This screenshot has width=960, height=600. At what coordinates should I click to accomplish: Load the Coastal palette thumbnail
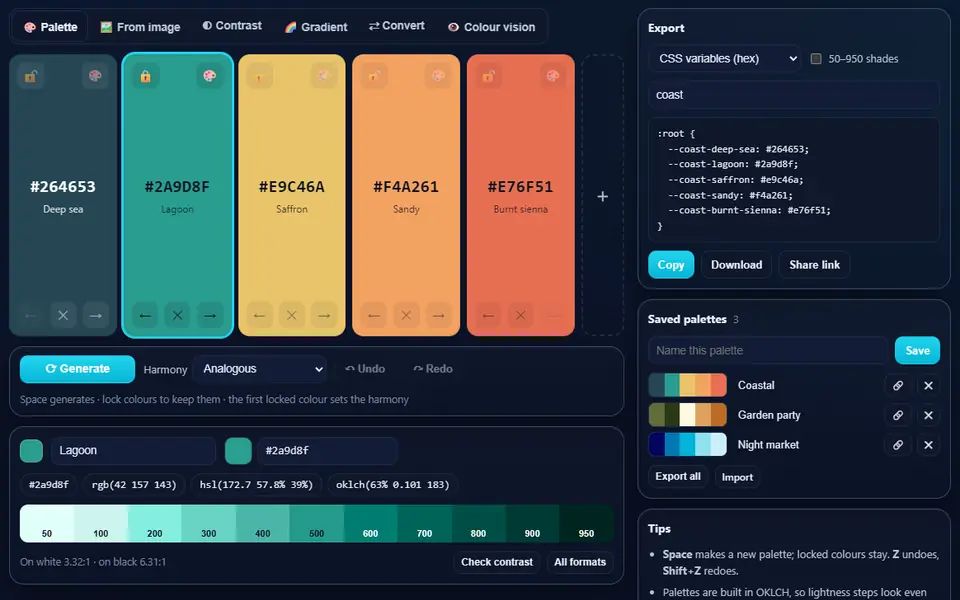point(688,385)
